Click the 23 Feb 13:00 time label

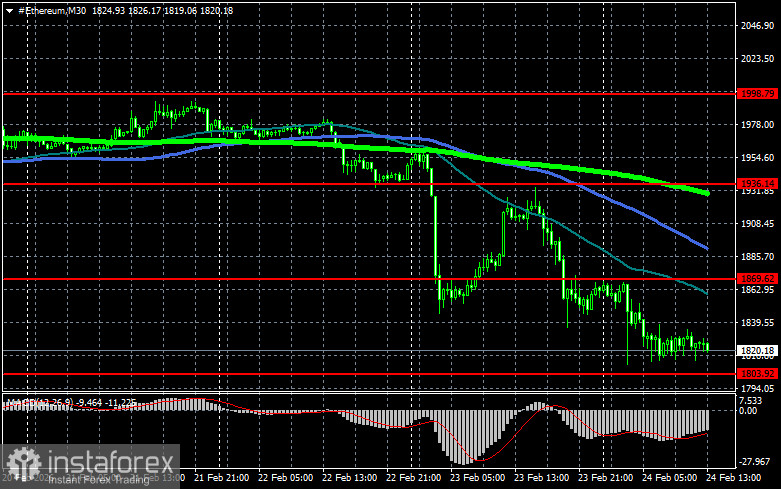[541, 478]
